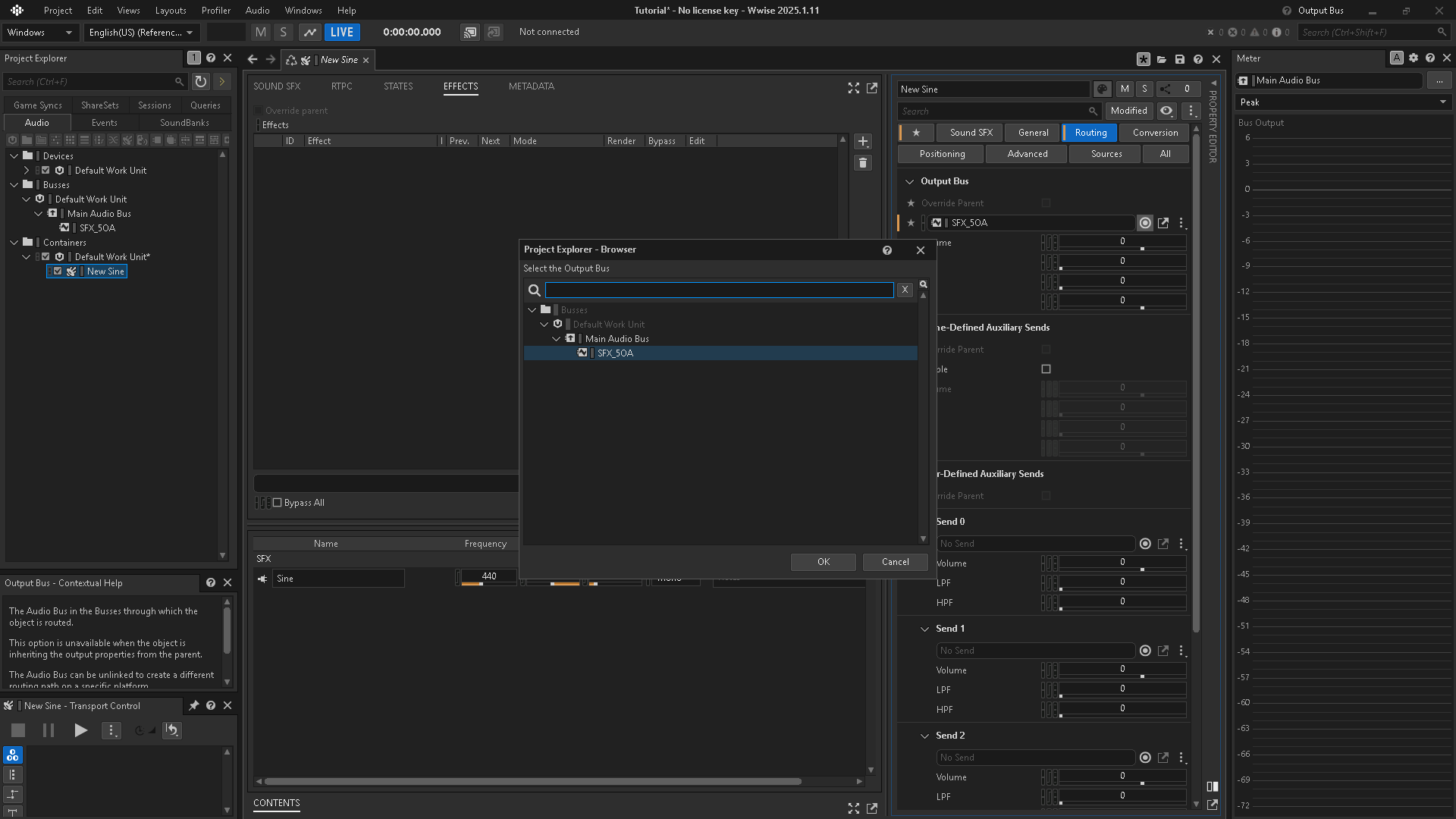The height and width of the screenshot is (819, 1456).
Task: Enable the Game-Defined Auxiliary Sends checkbox
Action: (1046, 369)
